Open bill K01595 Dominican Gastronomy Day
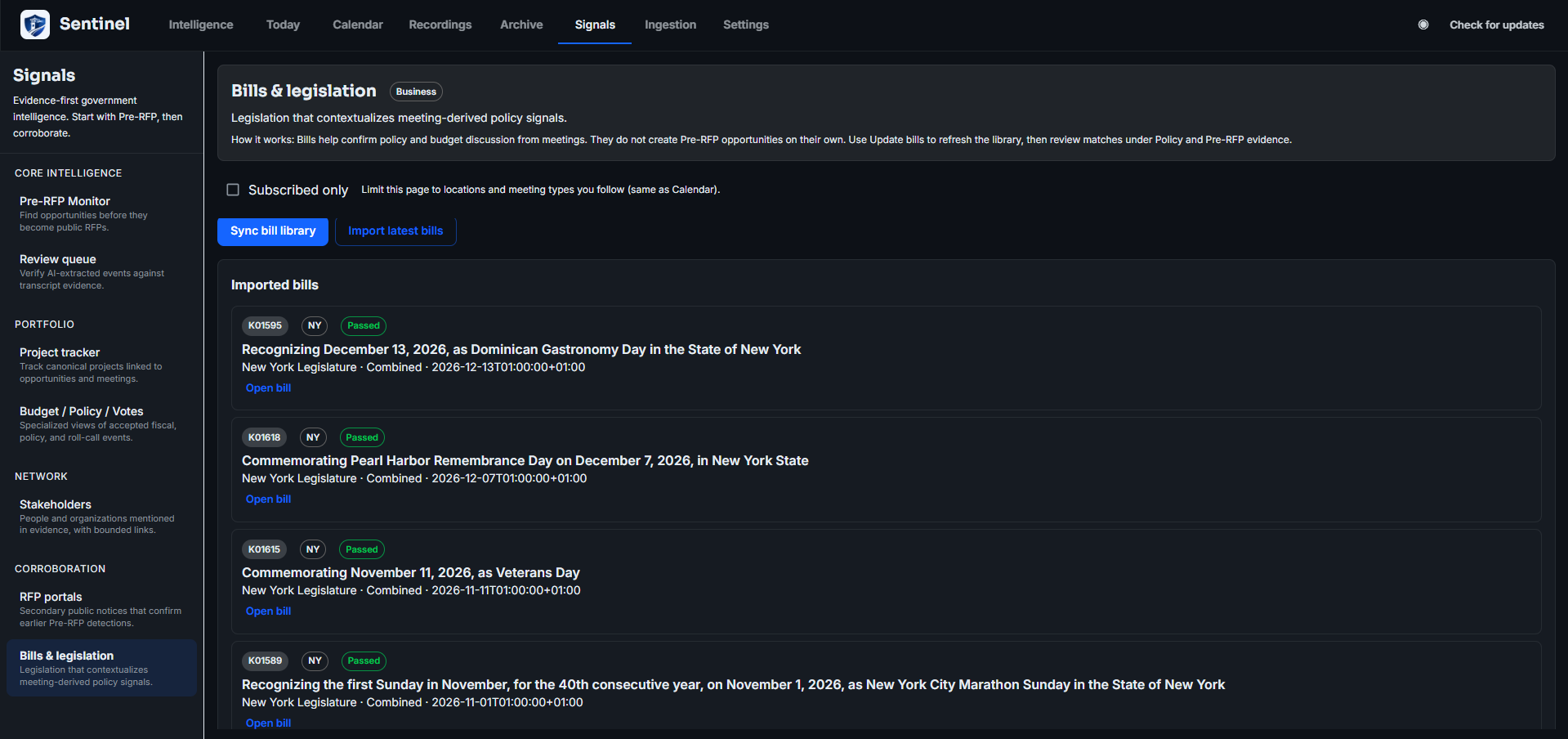 pyautogui.click(x=268, y=388)
